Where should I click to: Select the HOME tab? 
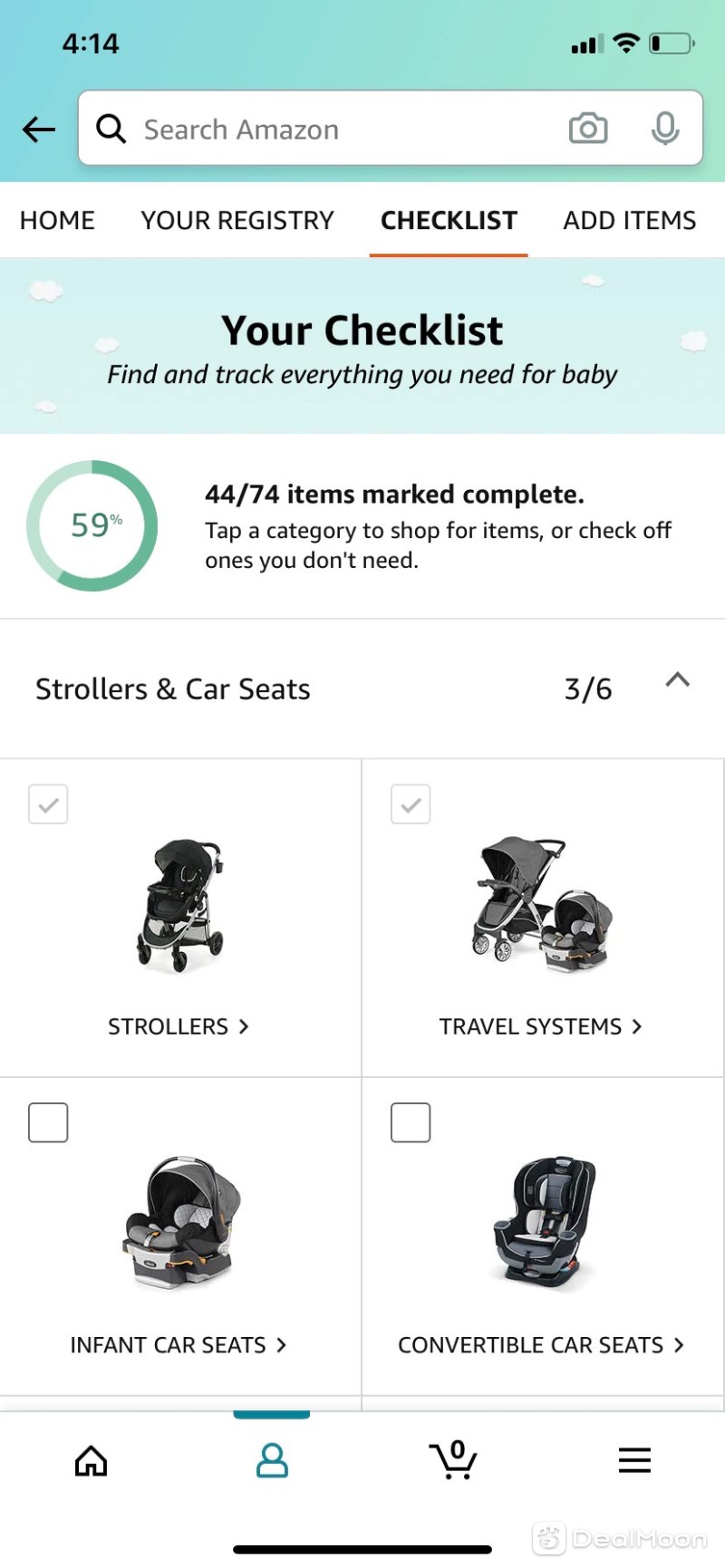point(57,220)
